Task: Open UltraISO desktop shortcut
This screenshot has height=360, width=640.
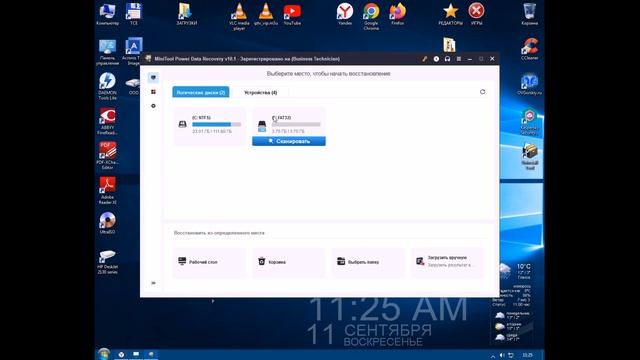Action: pos(107,223)
